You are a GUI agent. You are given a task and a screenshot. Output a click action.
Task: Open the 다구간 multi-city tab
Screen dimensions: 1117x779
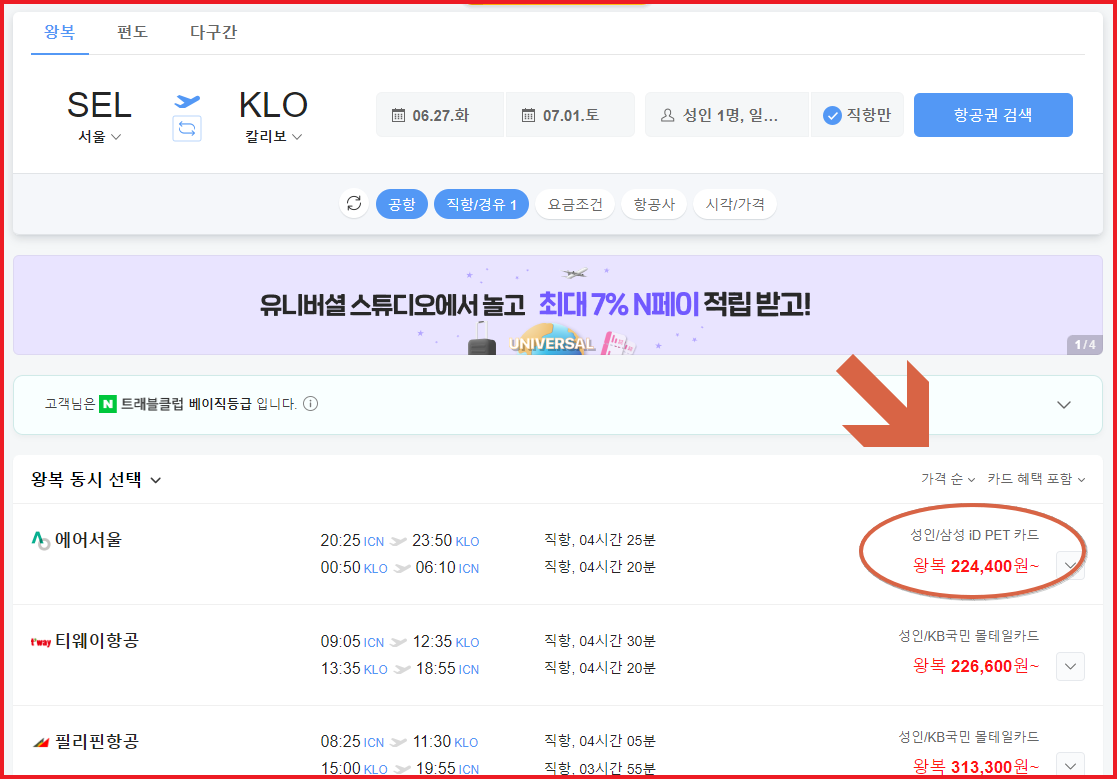[213, 32]
